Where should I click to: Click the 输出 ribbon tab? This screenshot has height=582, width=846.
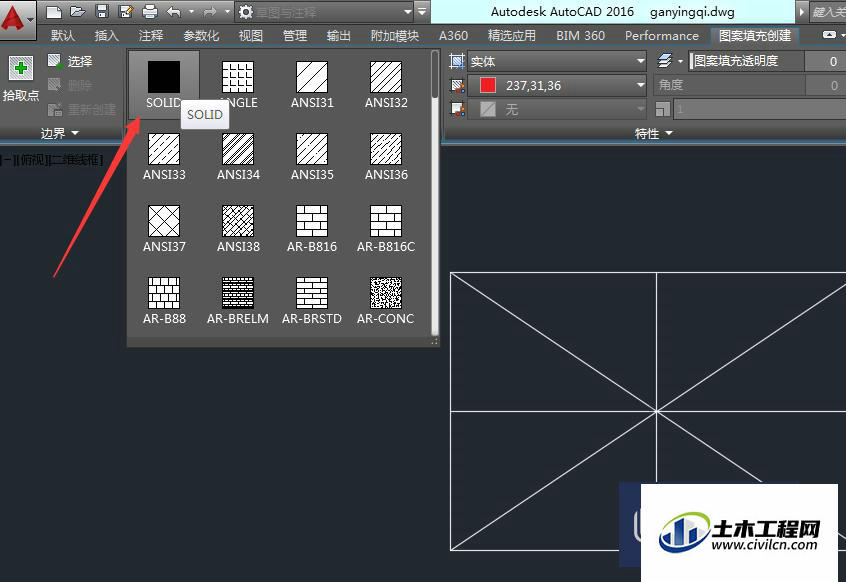point(339,36)
